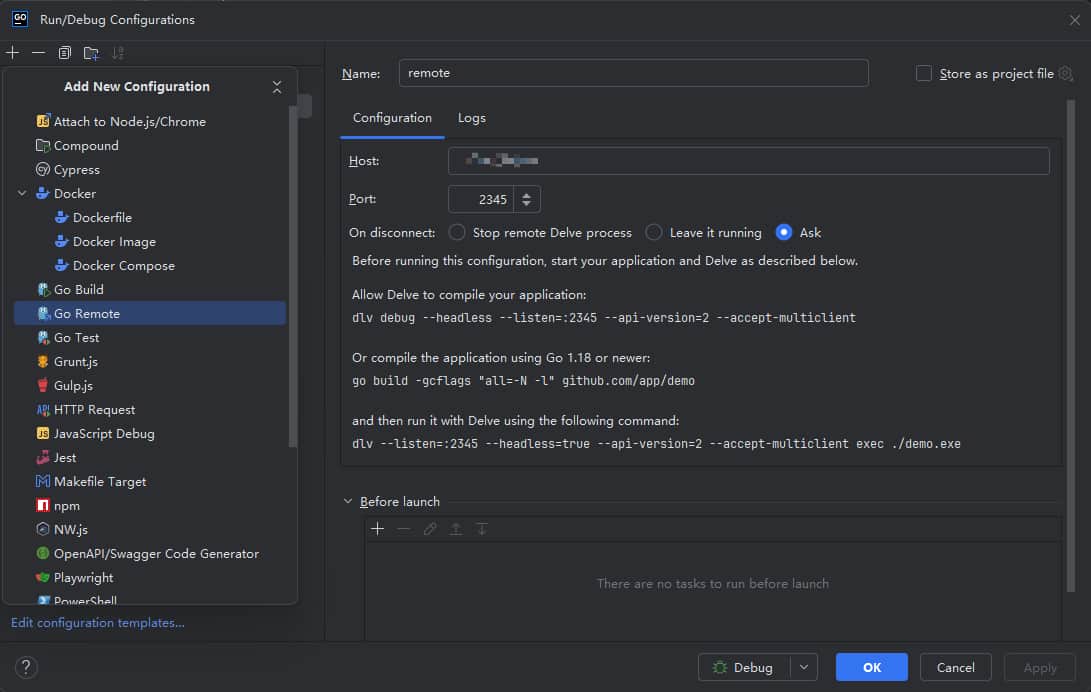1091x692 pixels.
Task: Click the dlv --listen exec ./demo.exe command
Action: pos(656,444)
